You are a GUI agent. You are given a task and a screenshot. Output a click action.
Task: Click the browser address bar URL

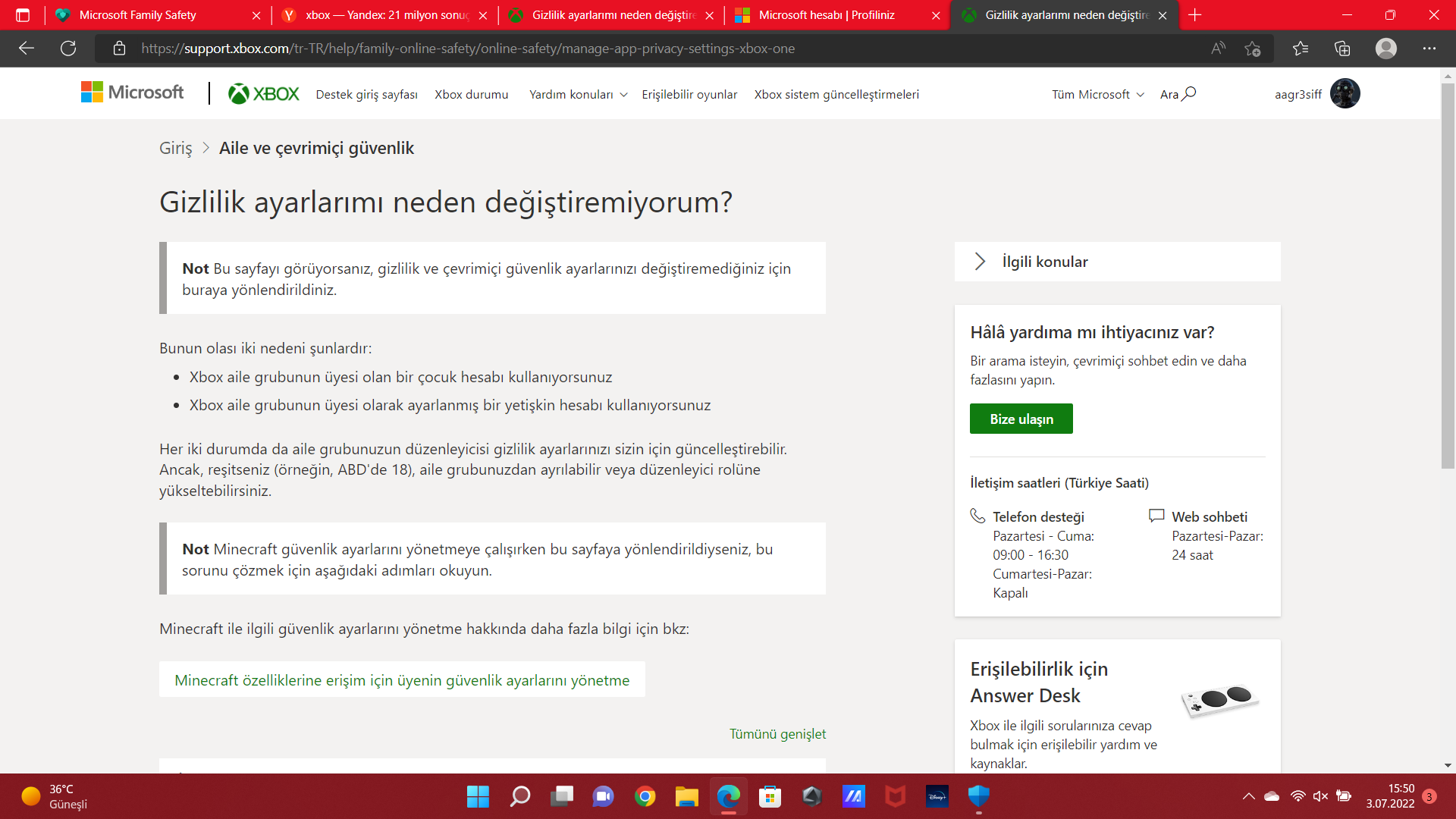click(x=468, y=49)
